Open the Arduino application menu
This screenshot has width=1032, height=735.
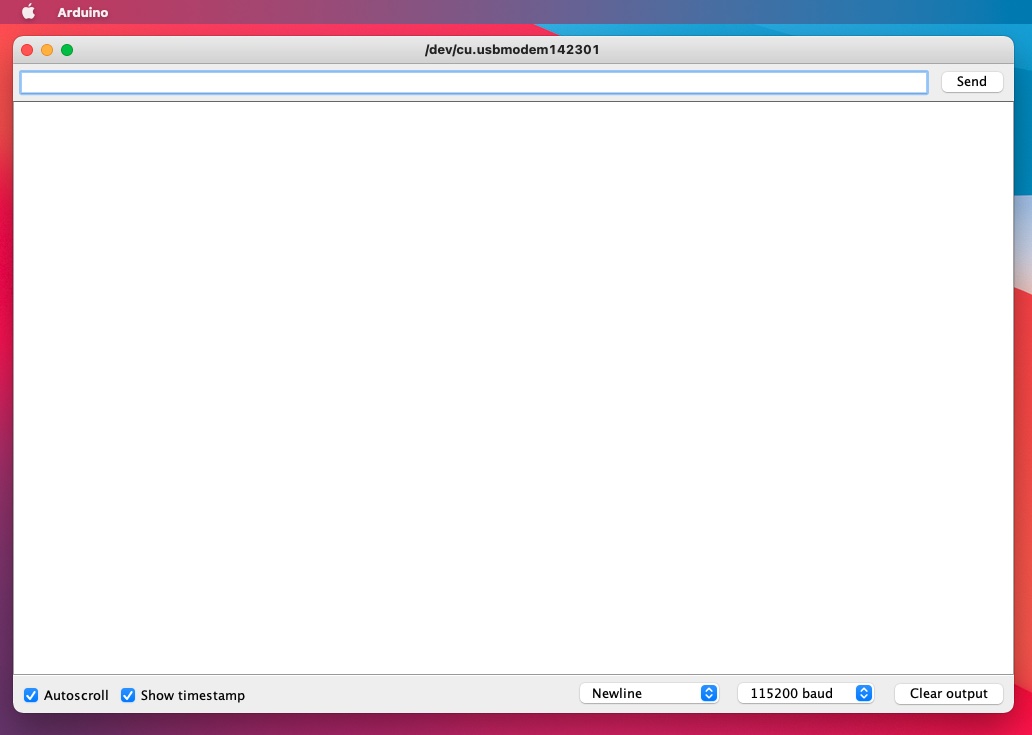click(x=82, y=12)
